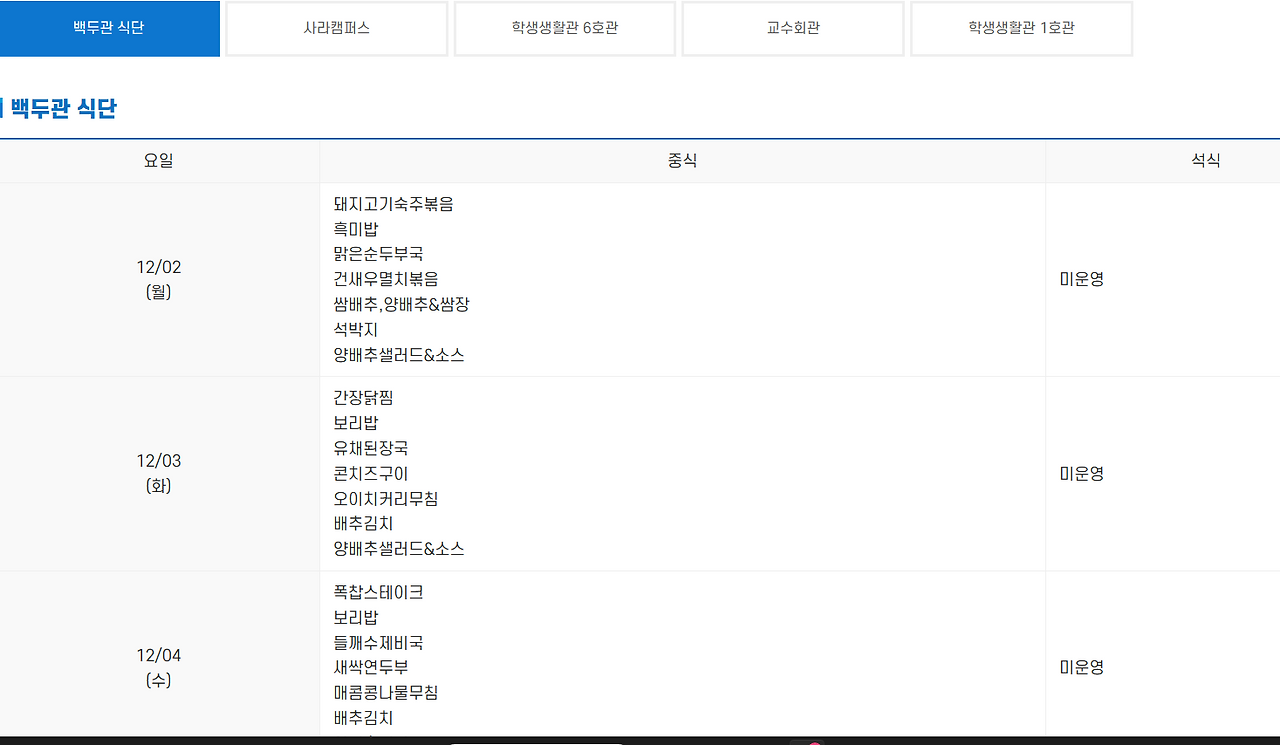The height and width of the screenshot is (745, 1280).
Task: View the 학생생활관 1호관 menu
Action: coord(1020,28)
